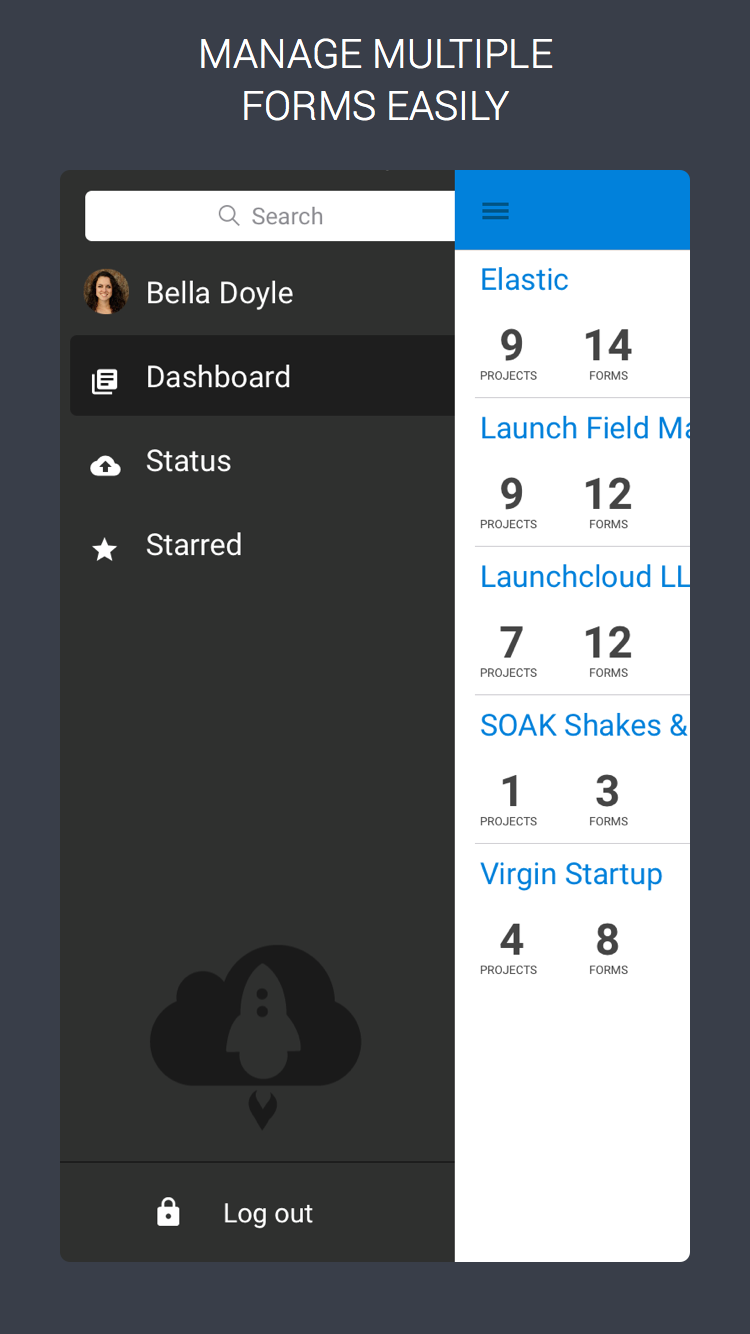Select the Dashboard menu entry
Viewport: 750px width, 1334px height.
(x=218, y=377)
